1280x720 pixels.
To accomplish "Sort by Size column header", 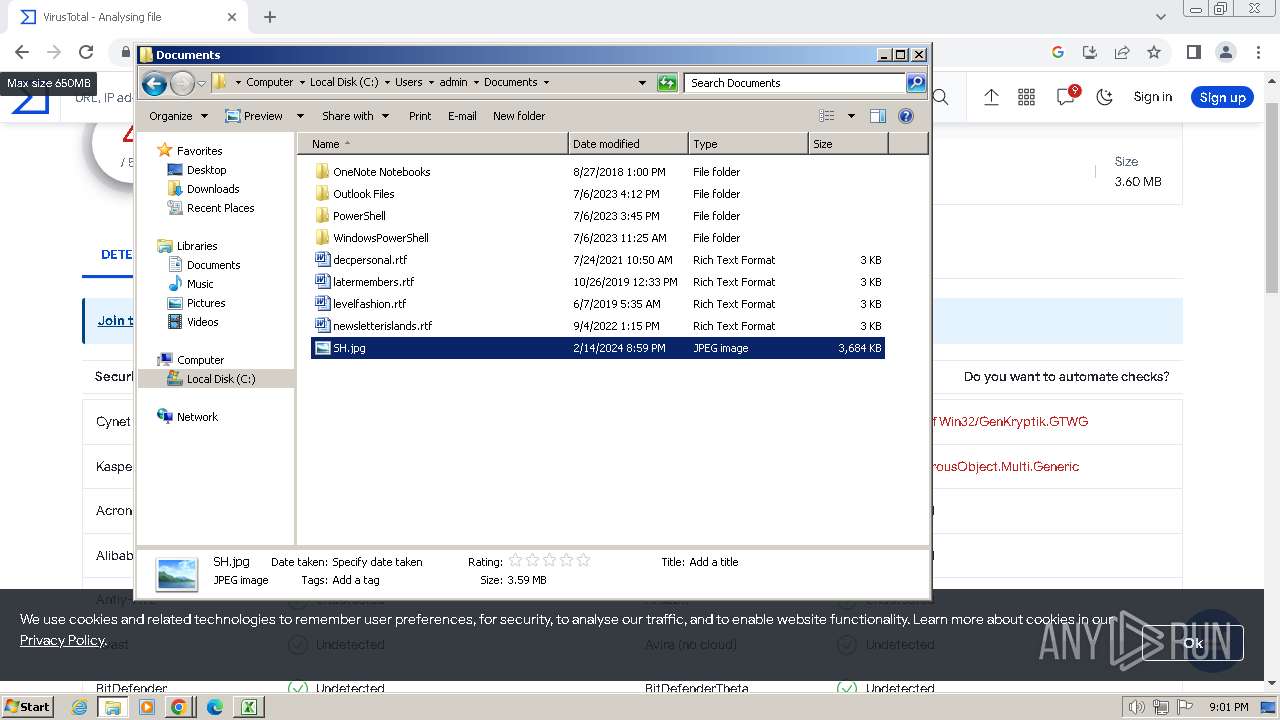I will (848, 144).
